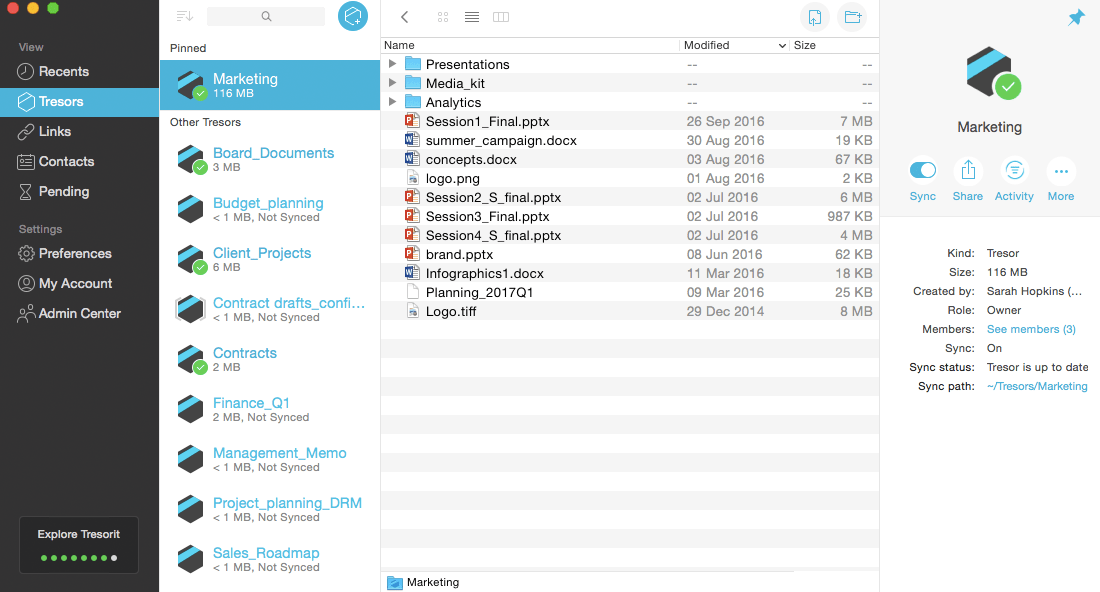Open Links in the sidebar
Screen dimensions: 1100x592
(x=79, y=131)
